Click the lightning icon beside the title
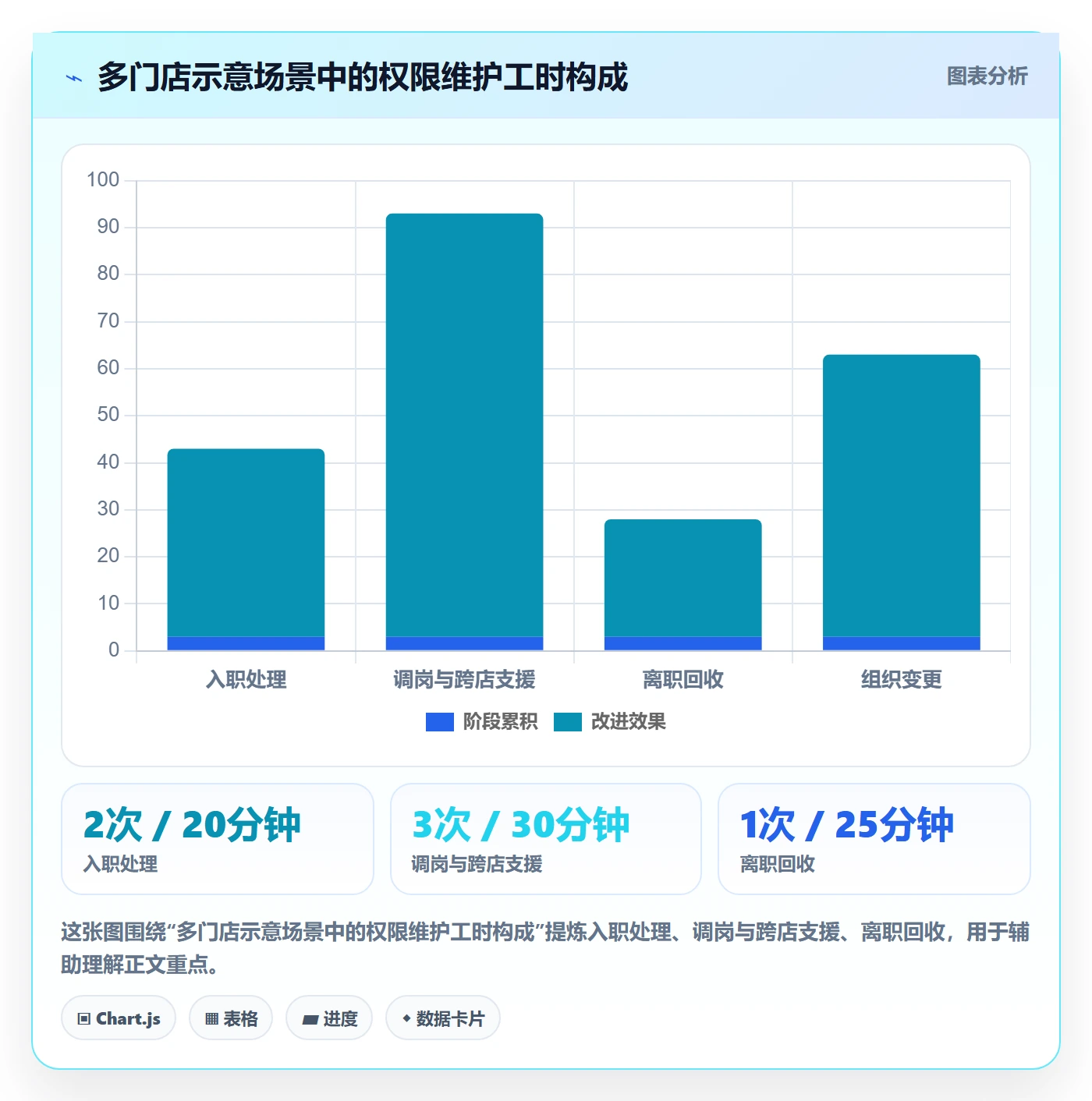Viewport: 1092px width, 1101px height. tap(74, 78)
